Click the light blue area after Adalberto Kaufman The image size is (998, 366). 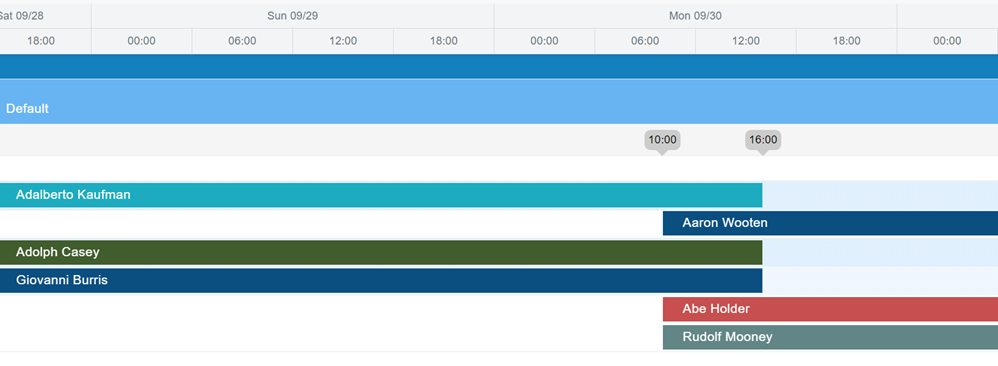pyautogui.click(x=880, y=195)
